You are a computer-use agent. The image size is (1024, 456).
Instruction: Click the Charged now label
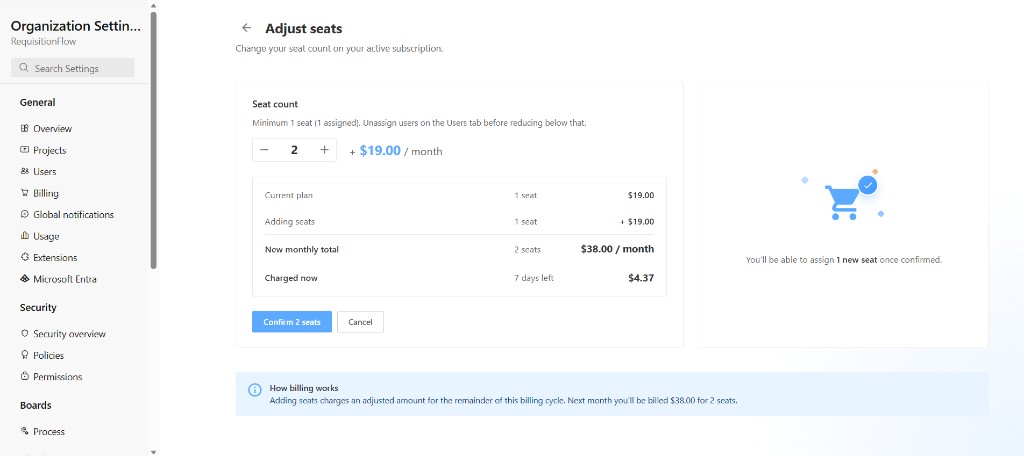point(291,278)
